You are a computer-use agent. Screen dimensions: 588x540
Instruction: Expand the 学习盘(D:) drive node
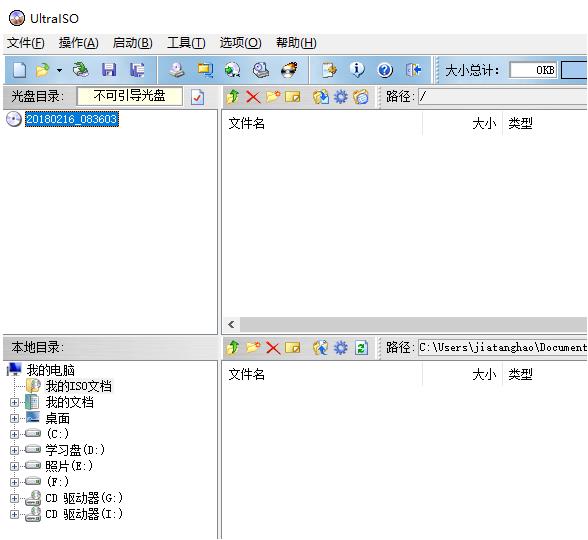pos(14,450)
